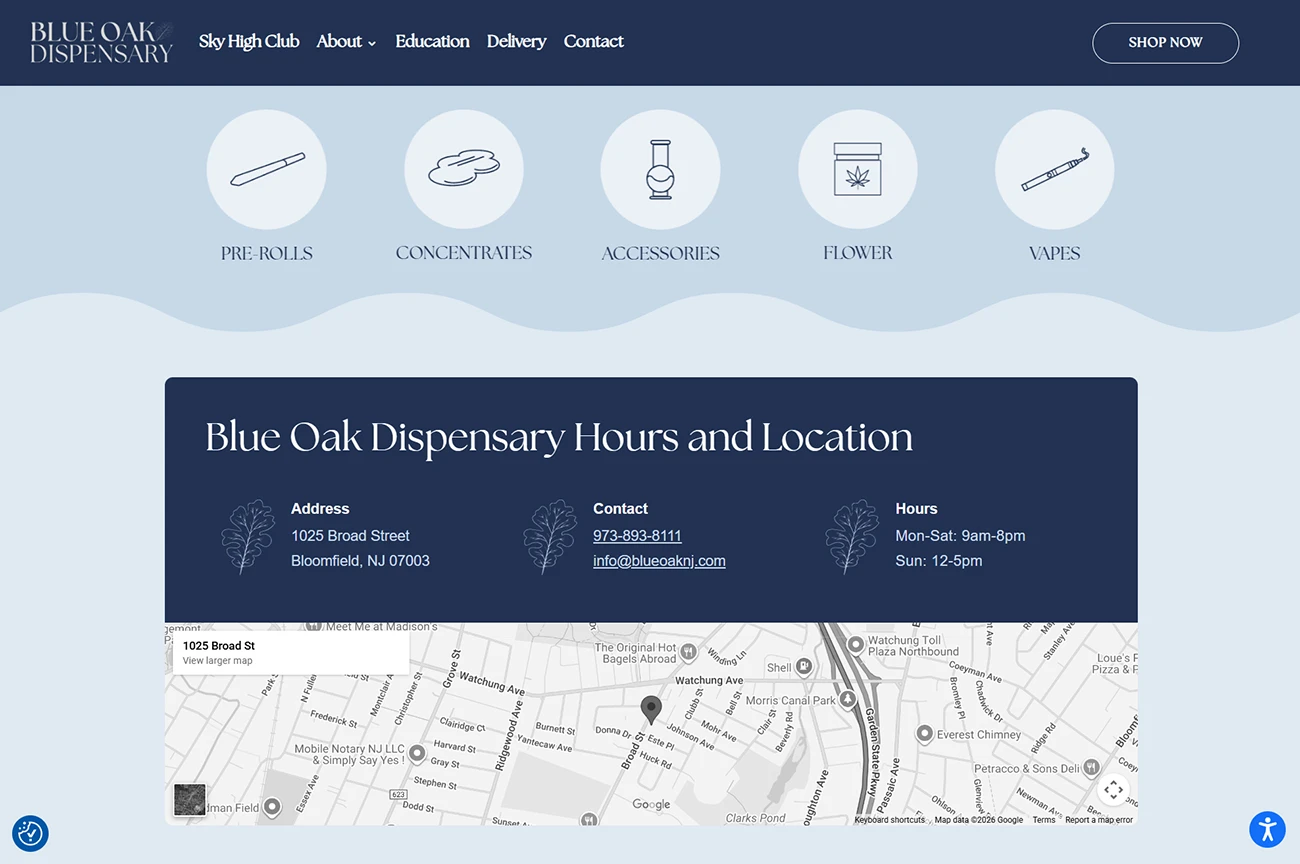Click the FLOWER label

click(x=858, y=253)
